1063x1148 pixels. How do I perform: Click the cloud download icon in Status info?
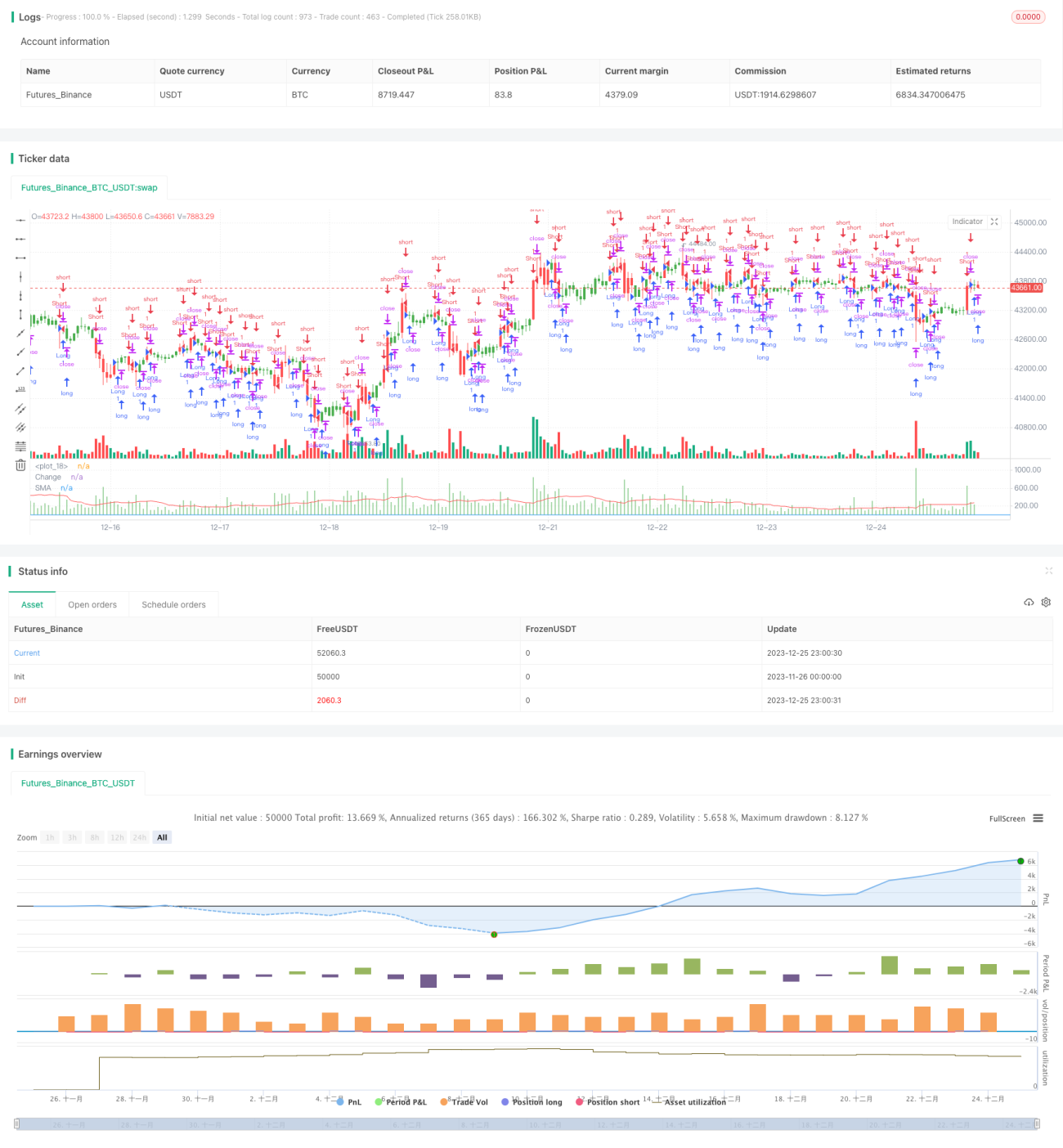(1029, 603)
